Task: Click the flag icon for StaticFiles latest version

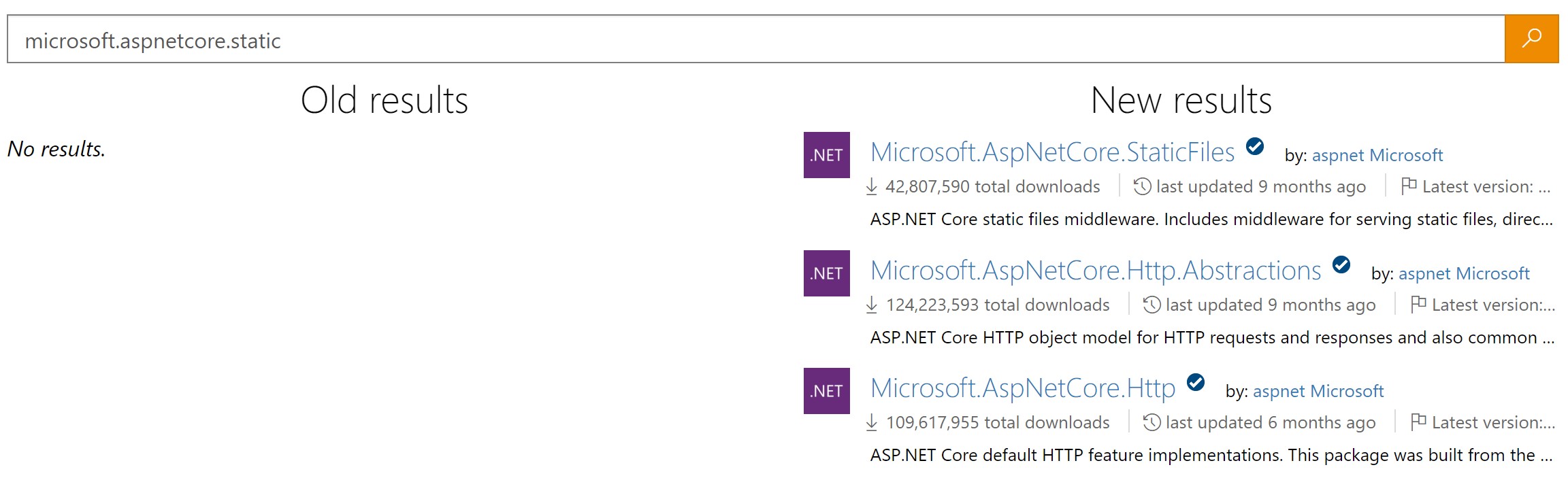Action: tap(1409, 186)
